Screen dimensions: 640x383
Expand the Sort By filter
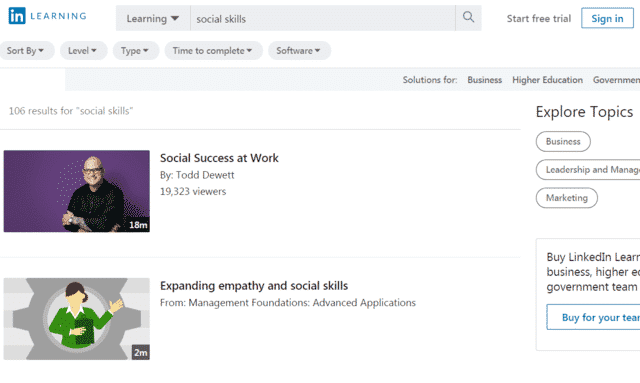[26, 51]
